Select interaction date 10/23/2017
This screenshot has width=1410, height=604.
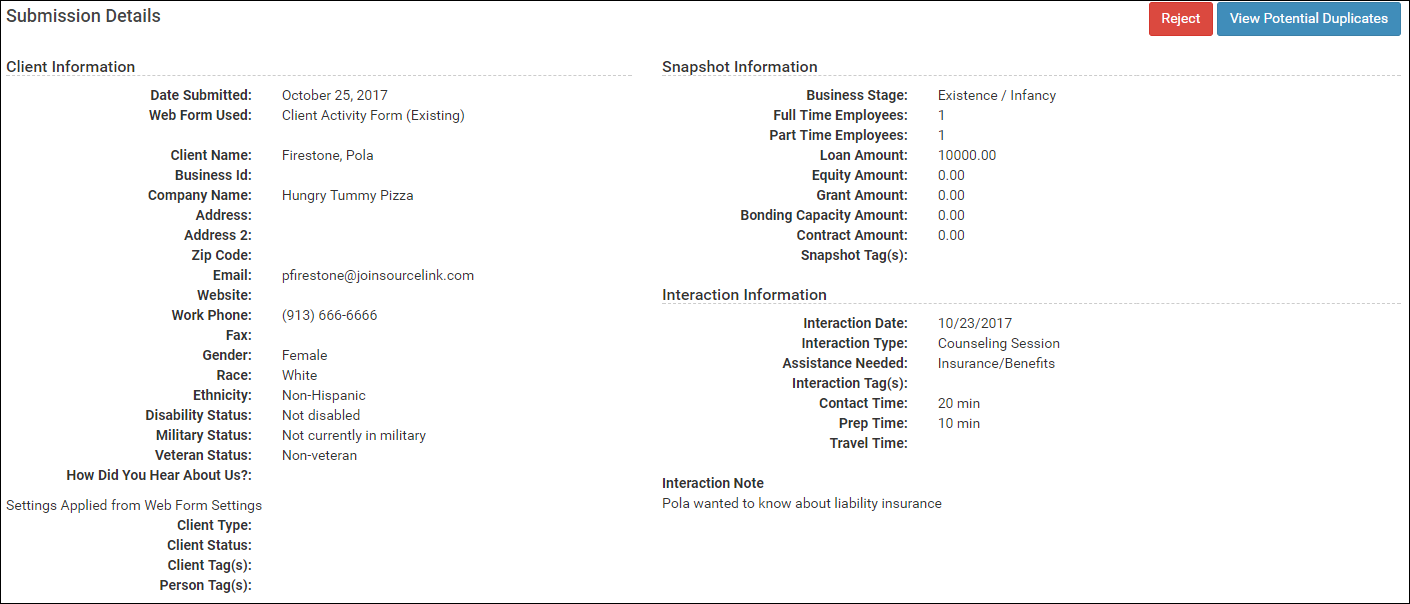coord(975,323)
